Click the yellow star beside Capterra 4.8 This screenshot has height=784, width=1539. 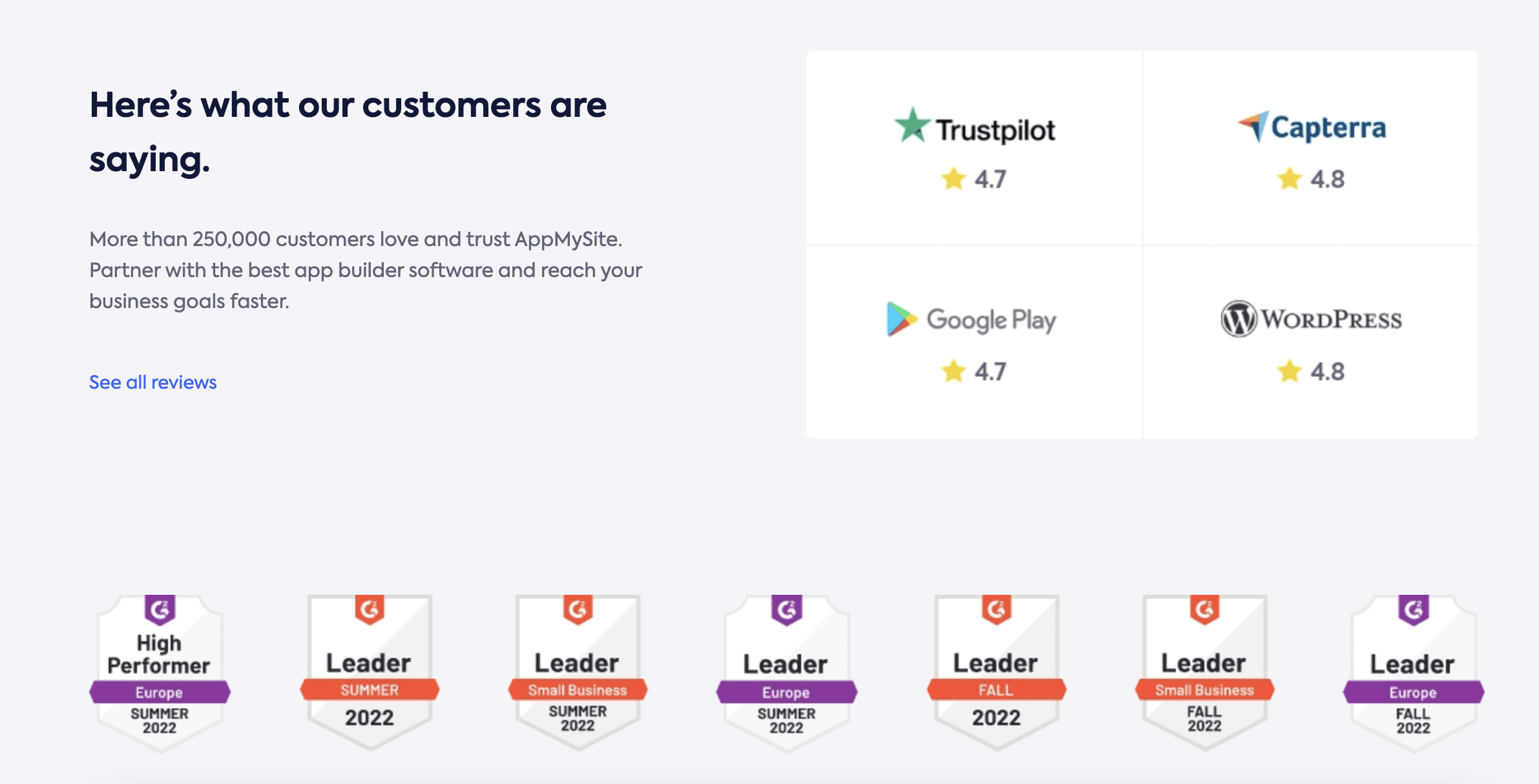(x=1290, y=179)
